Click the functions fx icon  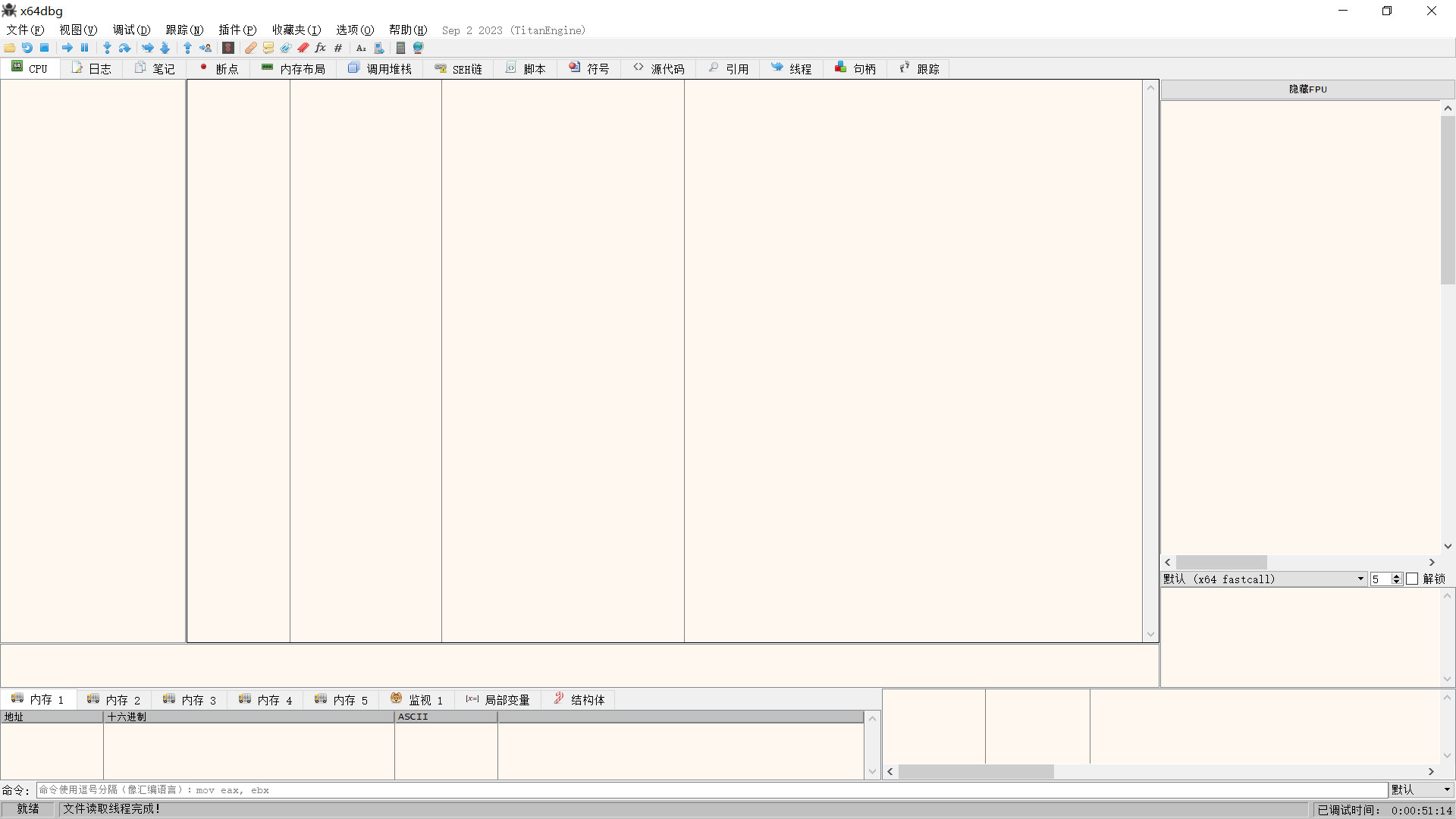(x=320, y=48)
